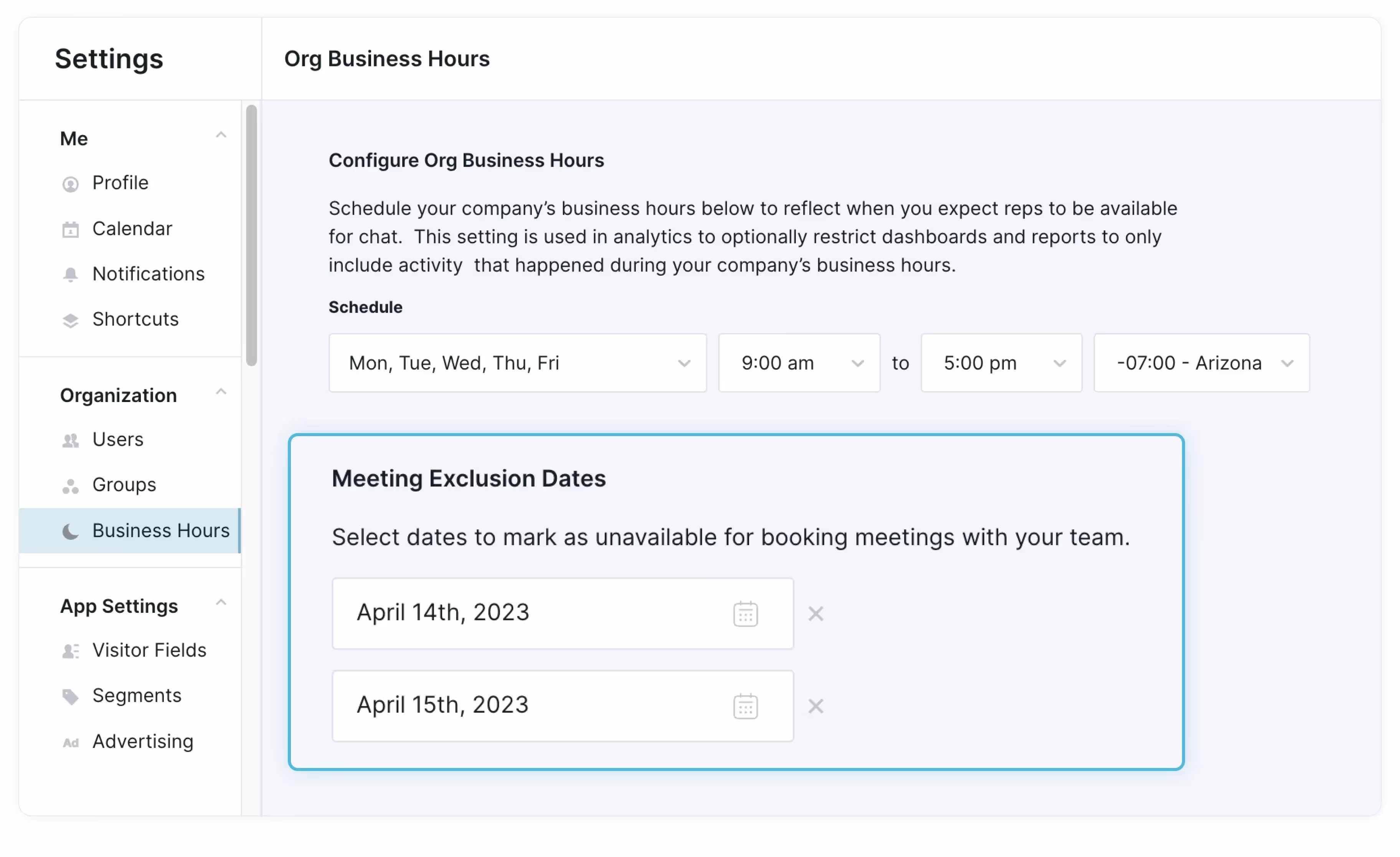Click the Users people icon
This screenshot has width=1400, height=857.
71,440
